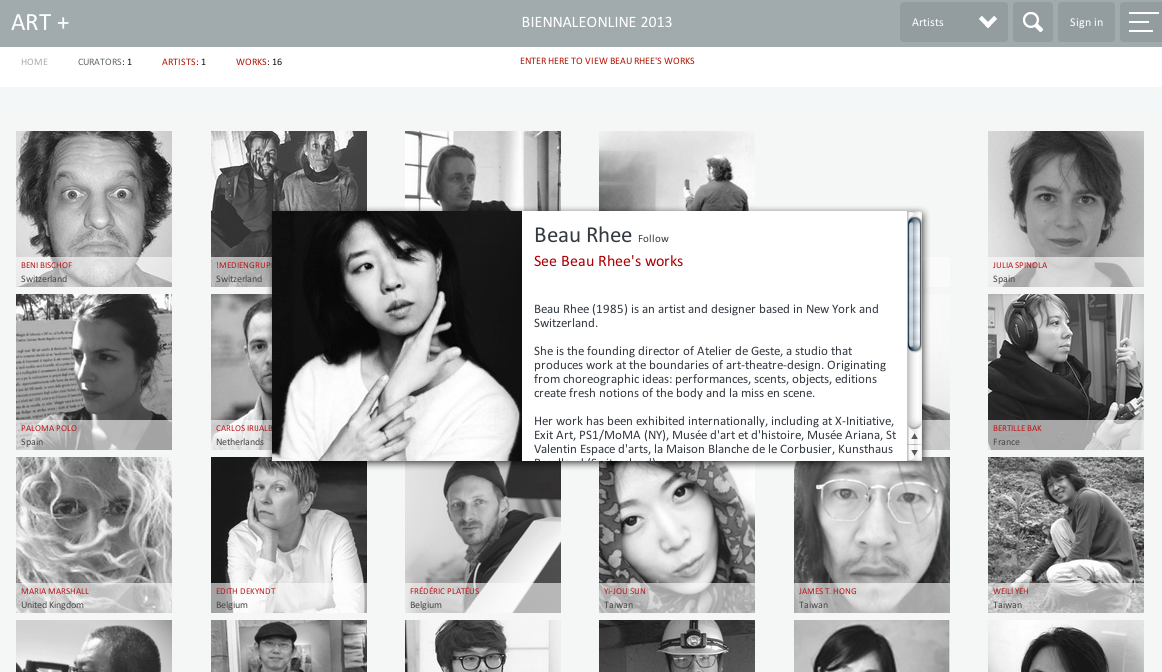Select the ARTISTS: 1 tab
The image size is (1162, 672).
[x=184, y=62]
